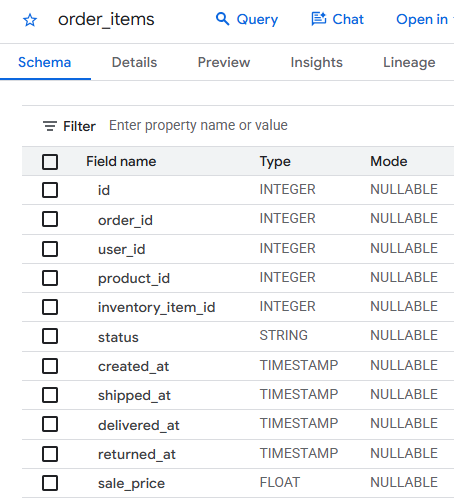454x501 pixels.
Task: Click the TIMESTAMP type of returned_at
Action: coord(299,453)
